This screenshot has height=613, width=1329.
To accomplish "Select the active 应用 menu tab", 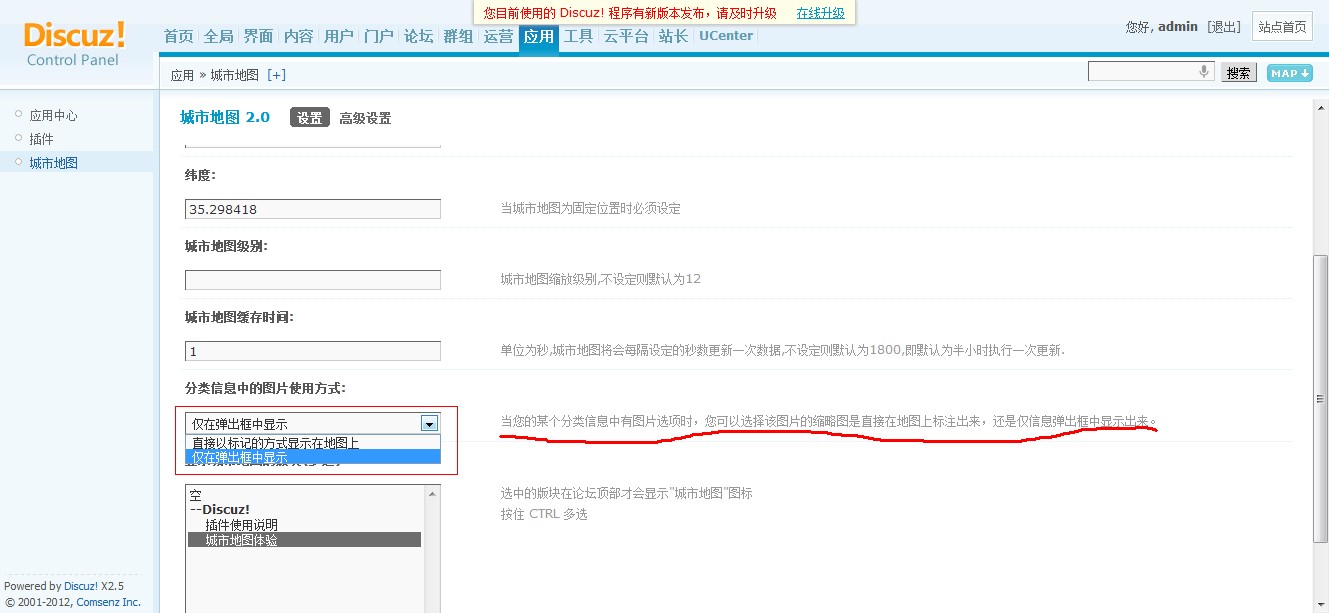I will point(539,37).
